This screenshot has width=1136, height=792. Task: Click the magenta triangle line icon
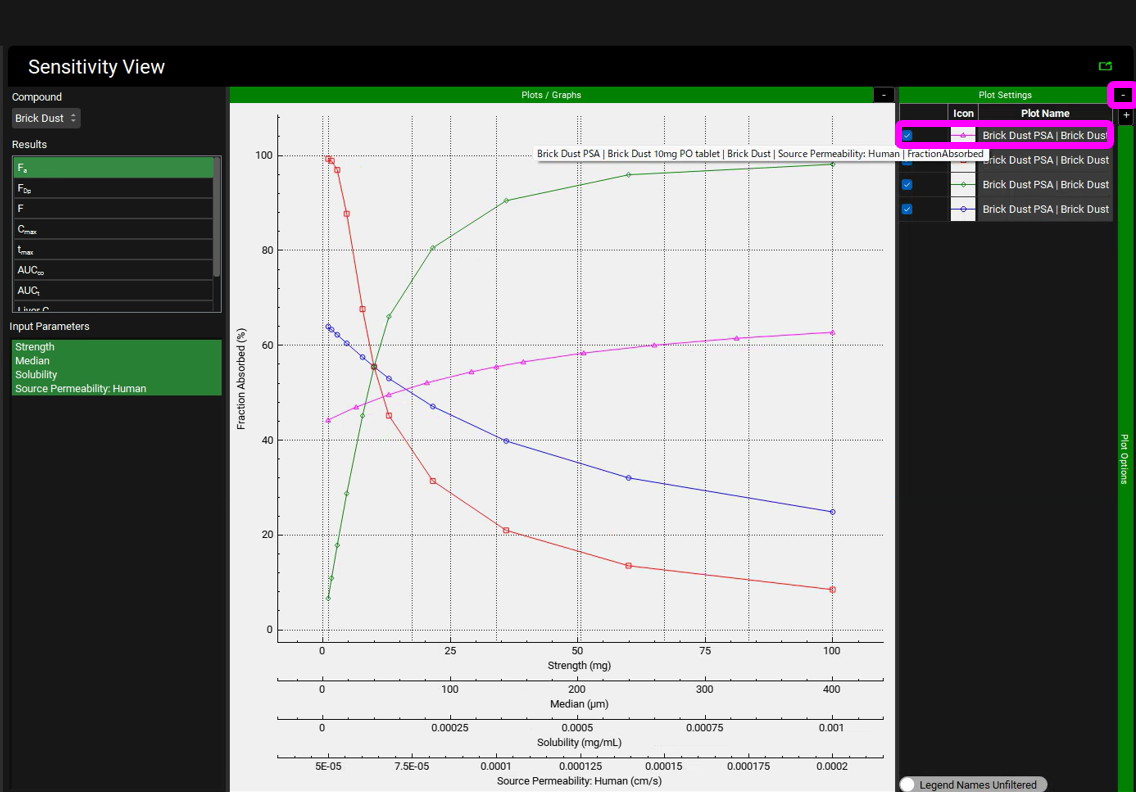click(963, 135)
